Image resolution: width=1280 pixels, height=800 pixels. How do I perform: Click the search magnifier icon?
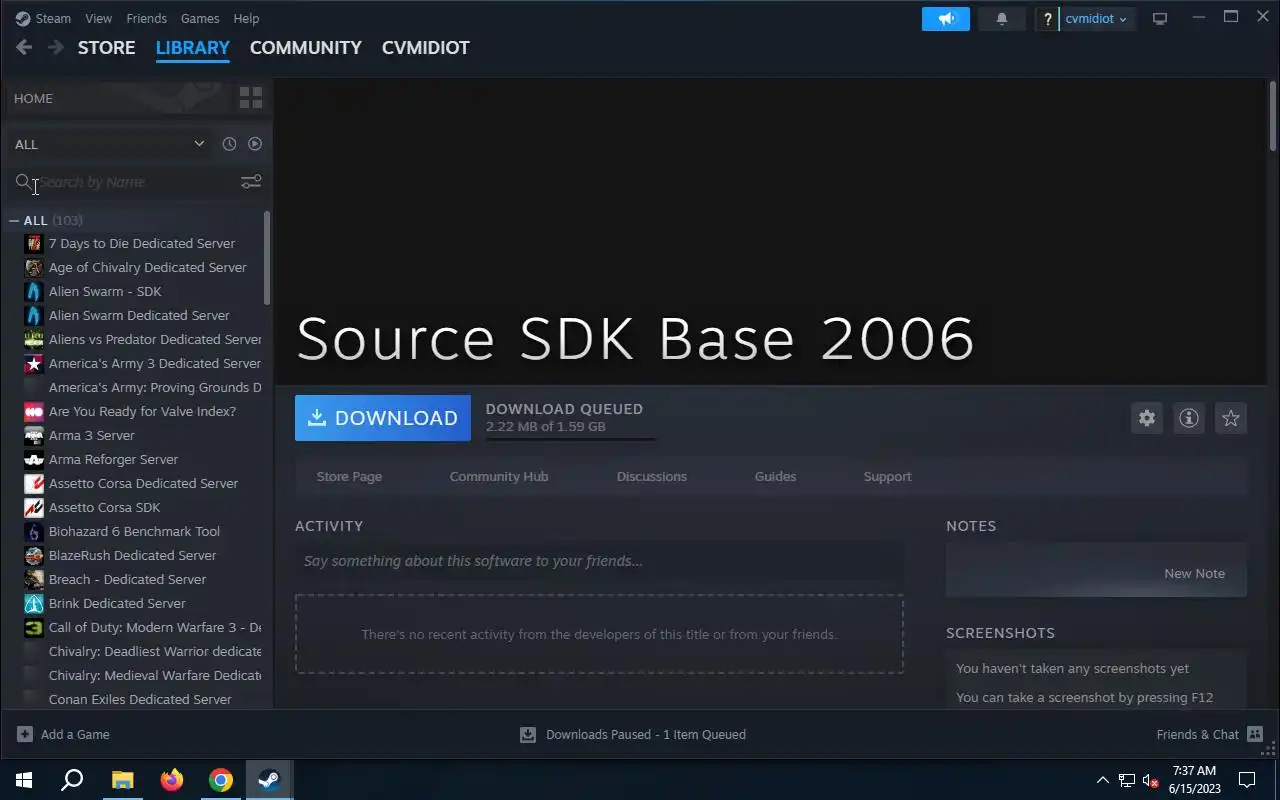pos(23,181)
